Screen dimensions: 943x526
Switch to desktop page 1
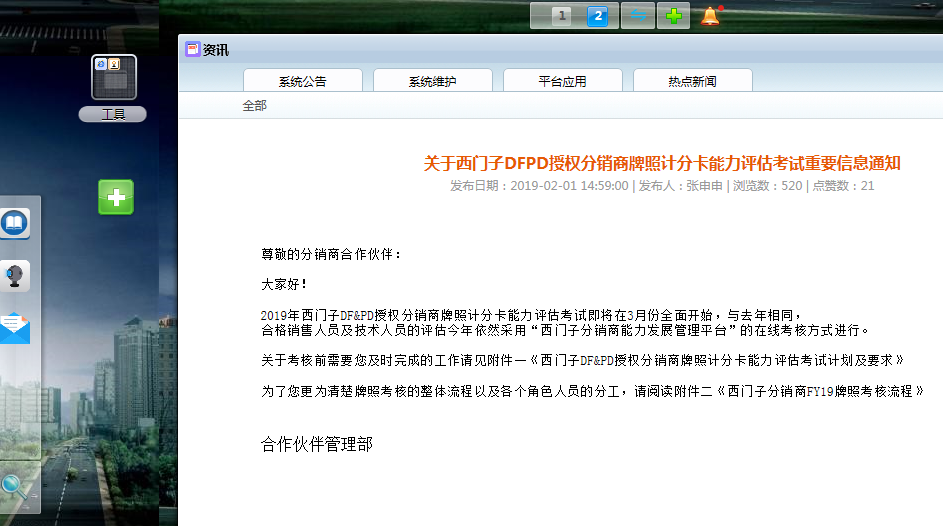coord(562,16)
